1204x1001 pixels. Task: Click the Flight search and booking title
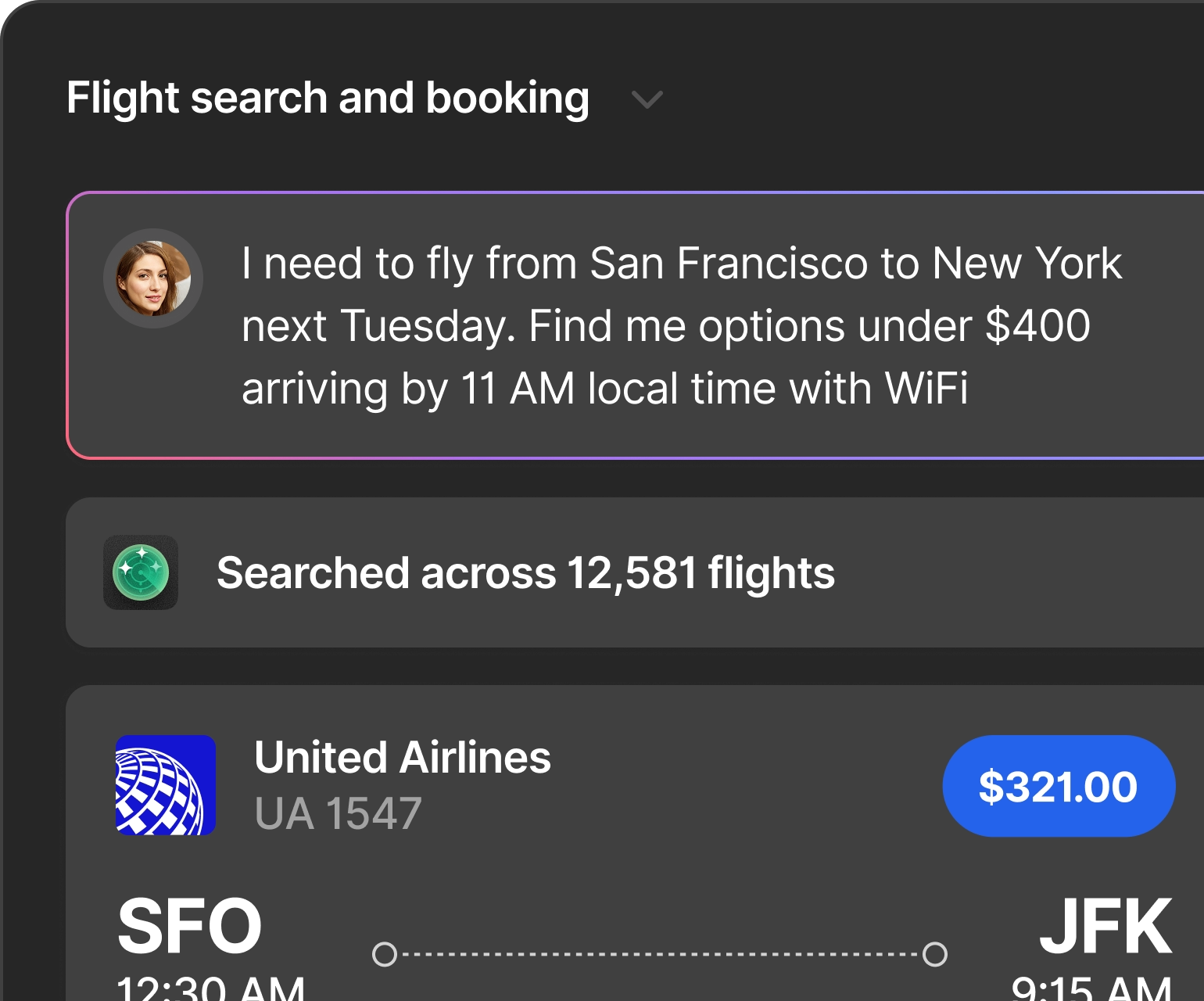tap(328, 98)
